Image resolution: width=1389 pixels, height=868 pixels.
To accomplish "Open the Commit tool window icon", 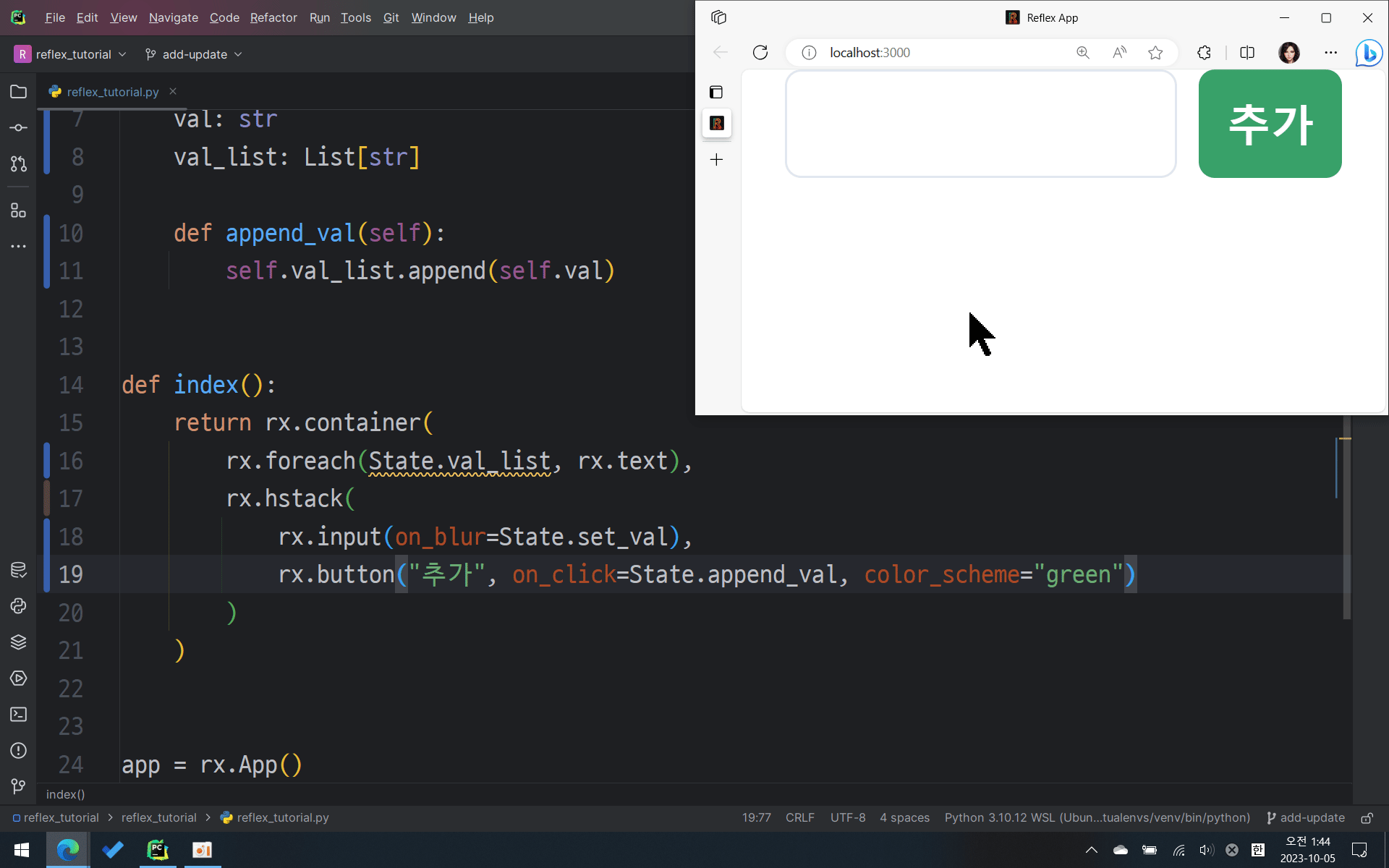I will click(x=19, y=128).
